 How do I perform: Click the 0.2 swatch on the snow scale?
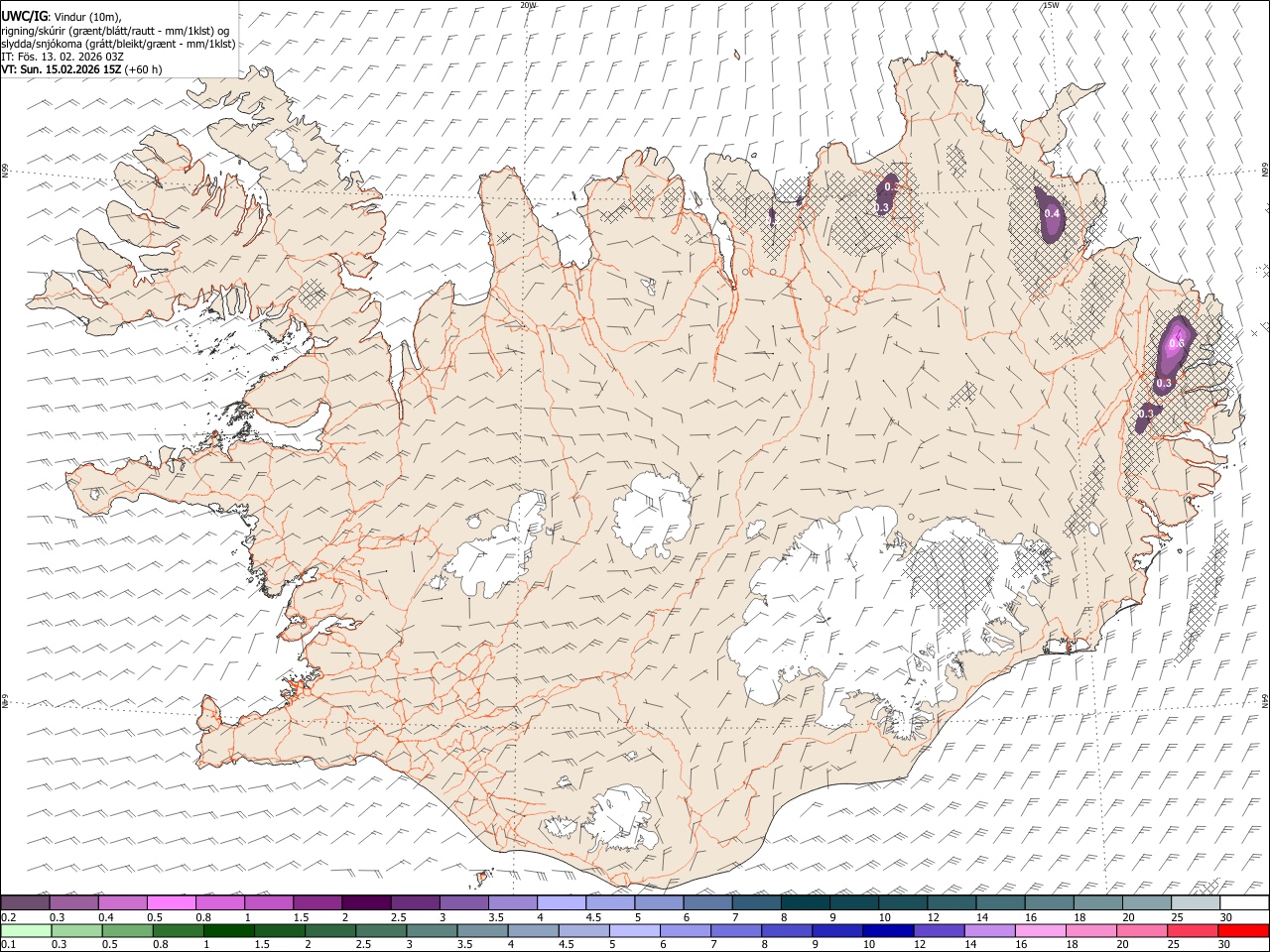26,902
